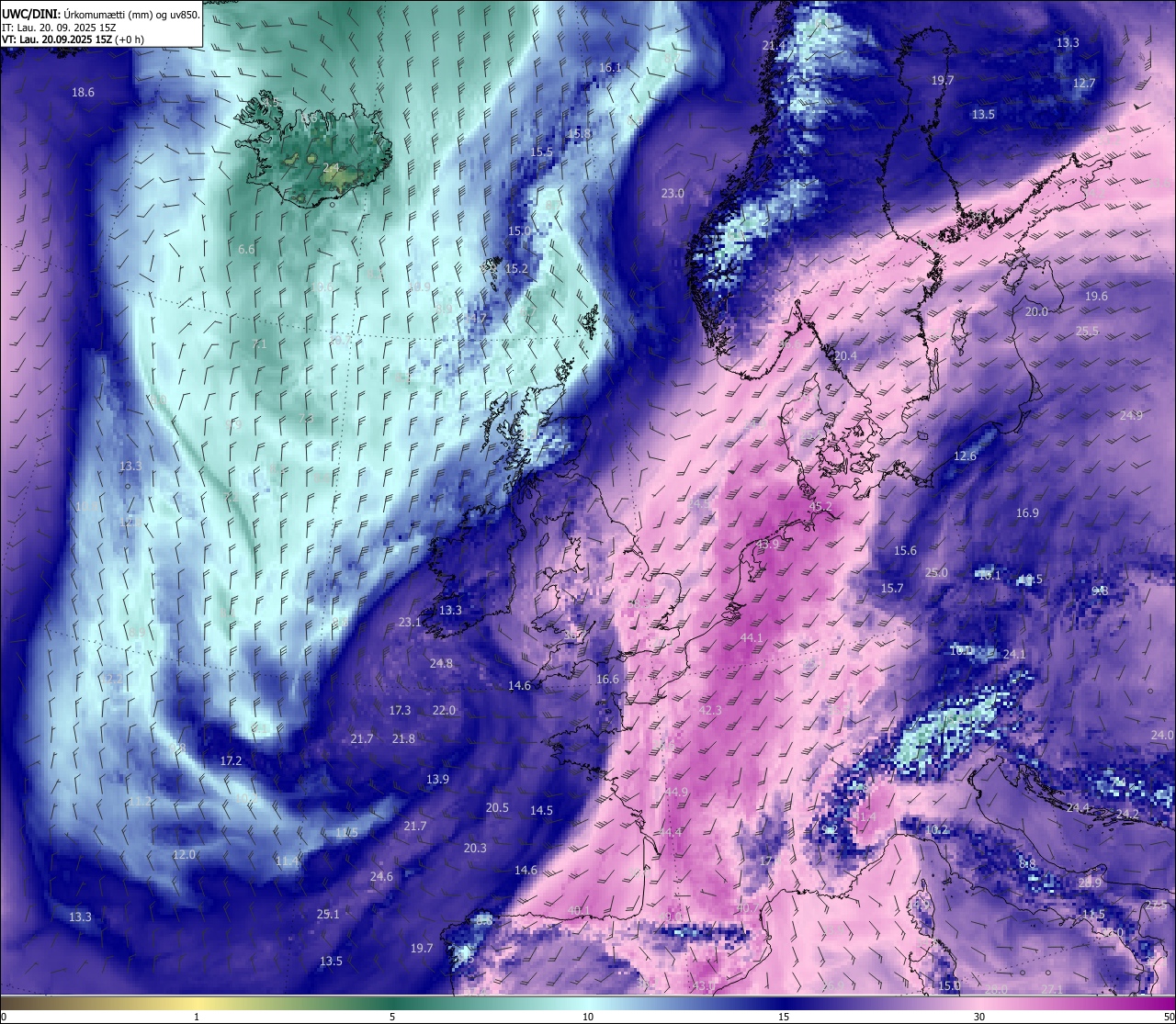The height and width of the screenshot is (1024, 1176).
Task: Click the 14.5 value in the Bay of Biscay
Action: click(541, 810)
